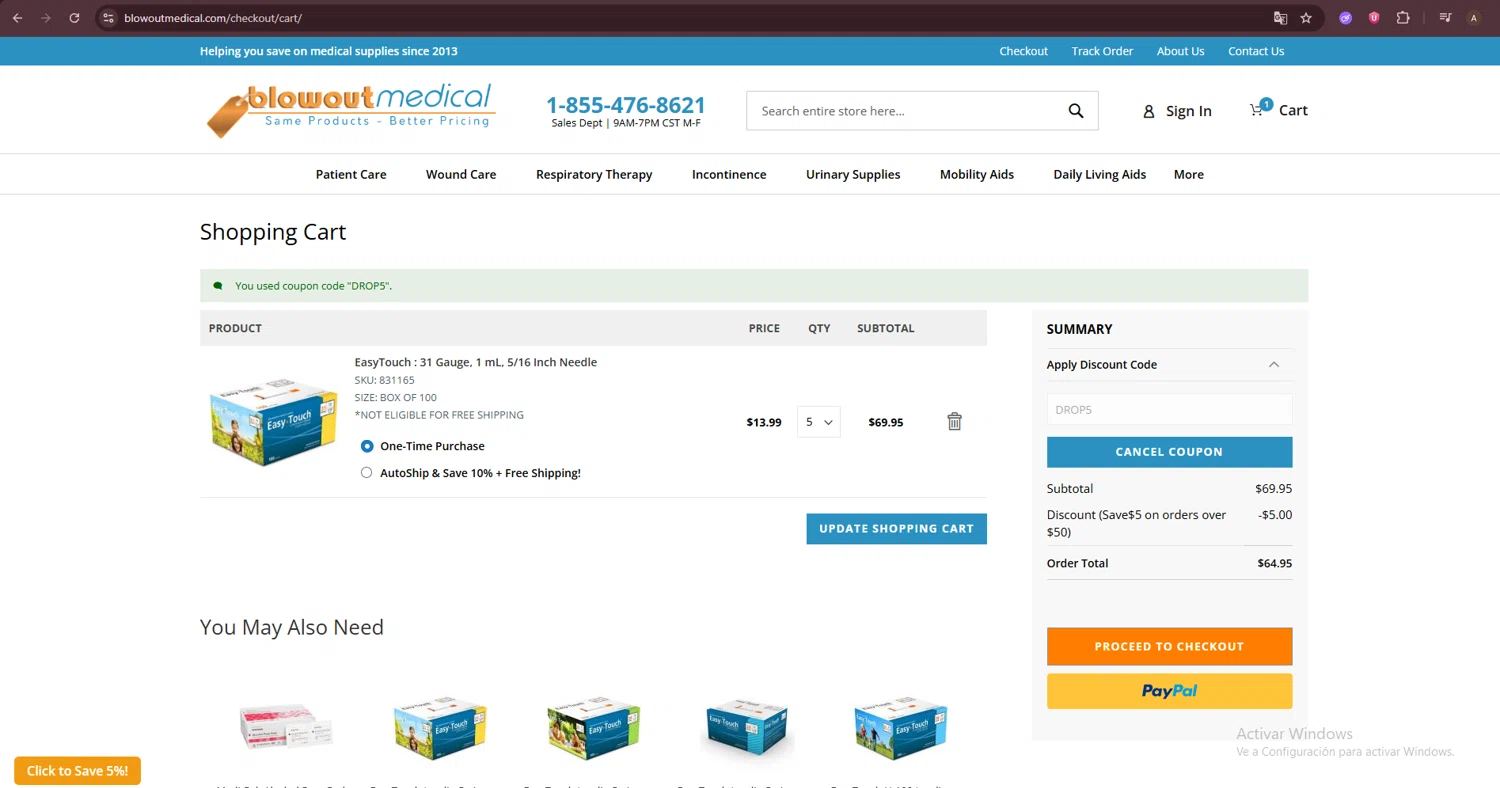The width and height of the screenshot is (1500, 788).
Task: Open the Contact Us link
Action: pos(1256,51)
